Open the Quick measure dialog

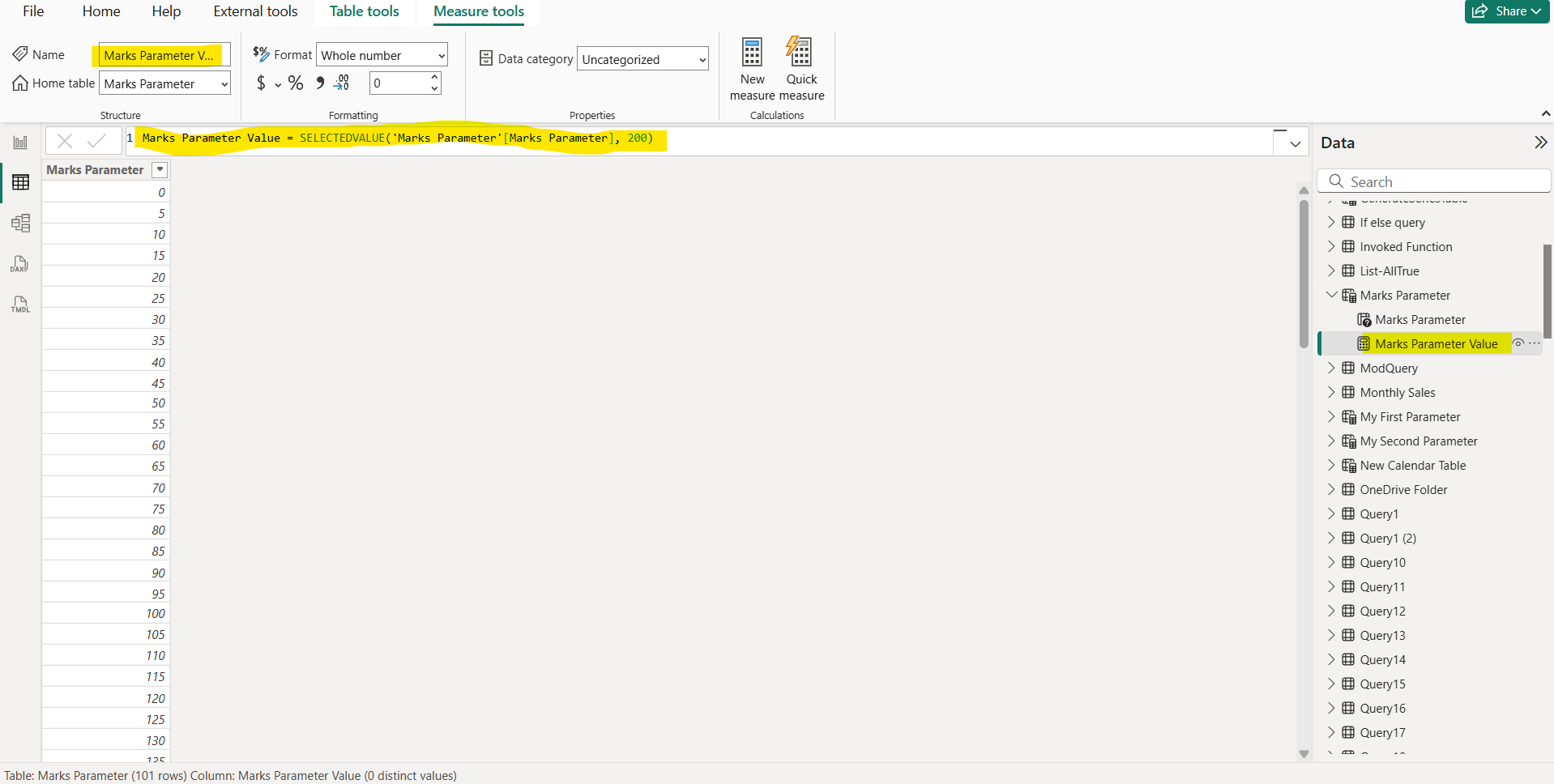[800, 66]
